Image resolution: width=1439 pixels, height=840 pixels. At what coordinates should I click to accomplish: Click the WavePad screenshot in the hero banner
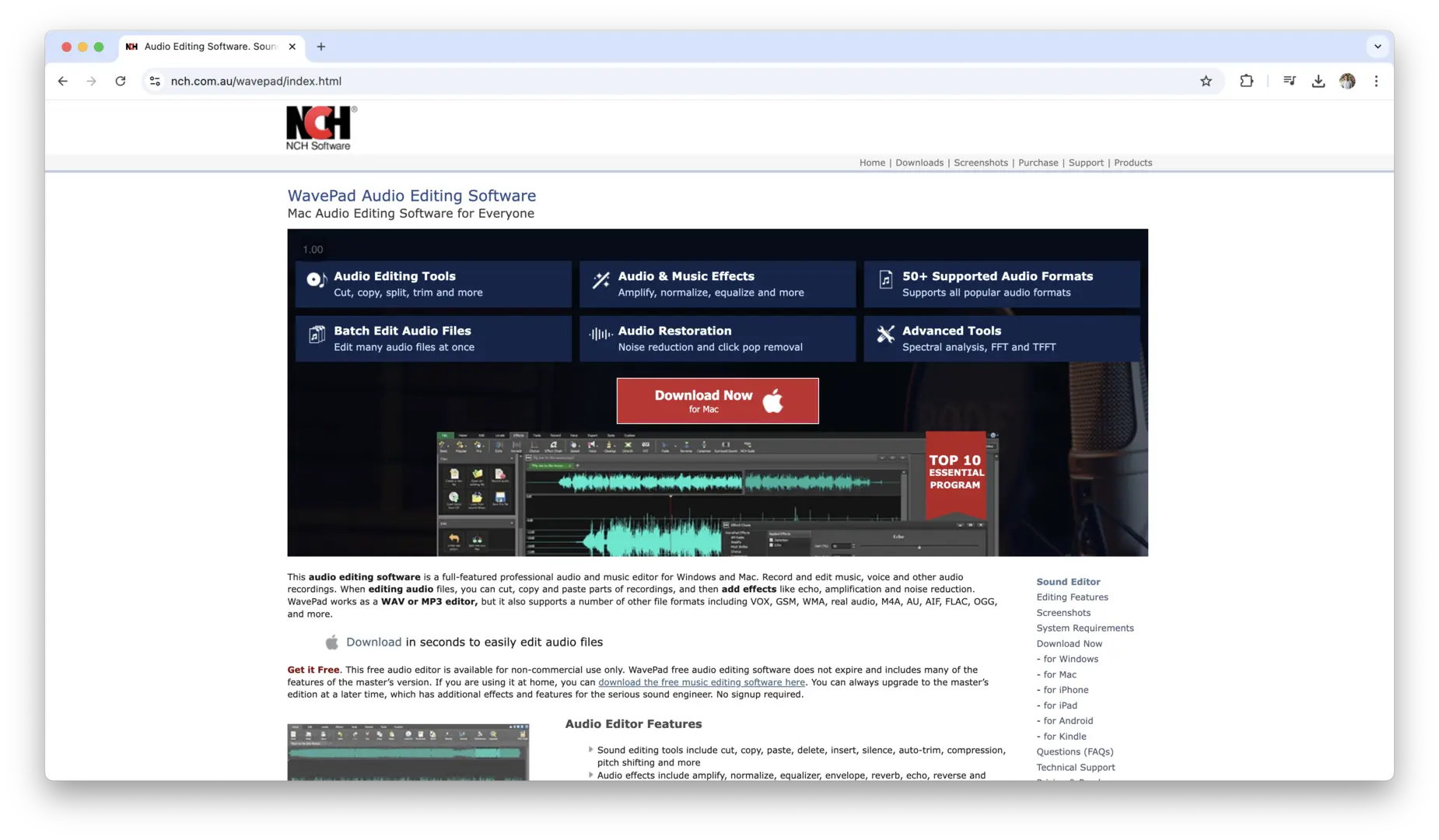(x=717, y=494)
